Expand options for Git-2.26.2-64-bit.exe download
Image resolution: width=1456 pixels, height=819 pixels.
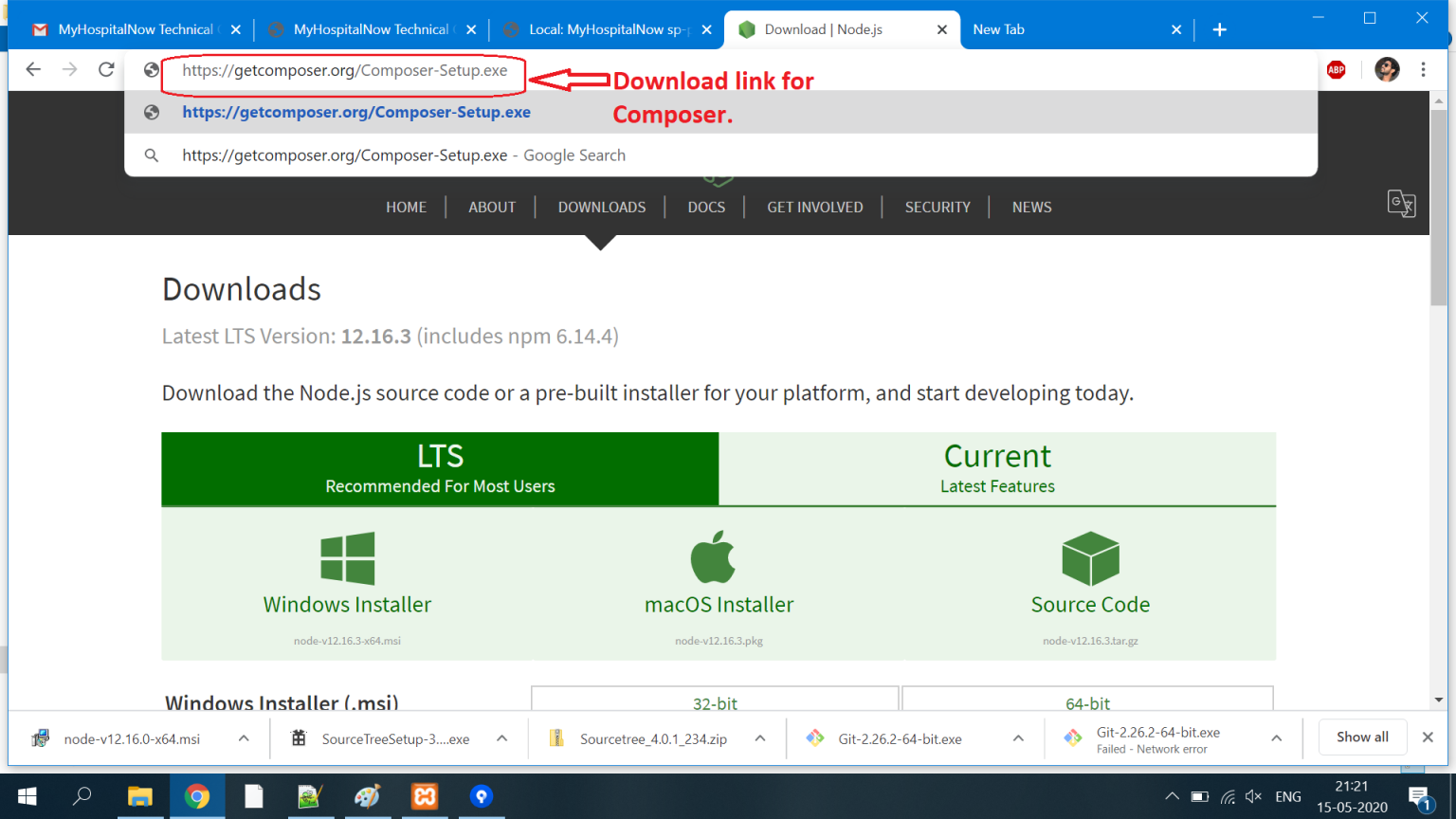(1018, 738)
